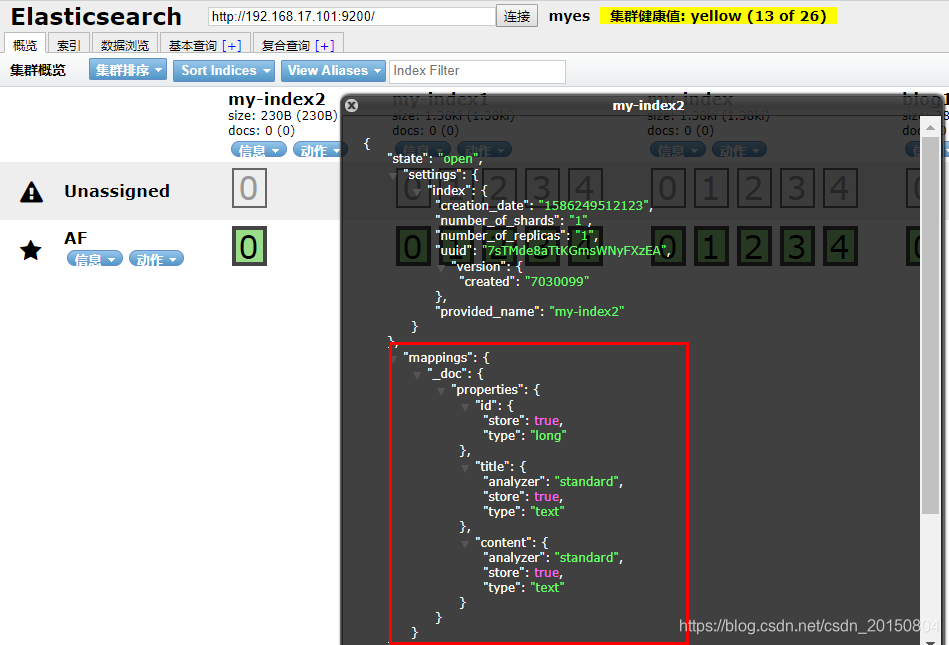
Task: Open 信息 dropdown under my-index2
Action: [258, 149]
